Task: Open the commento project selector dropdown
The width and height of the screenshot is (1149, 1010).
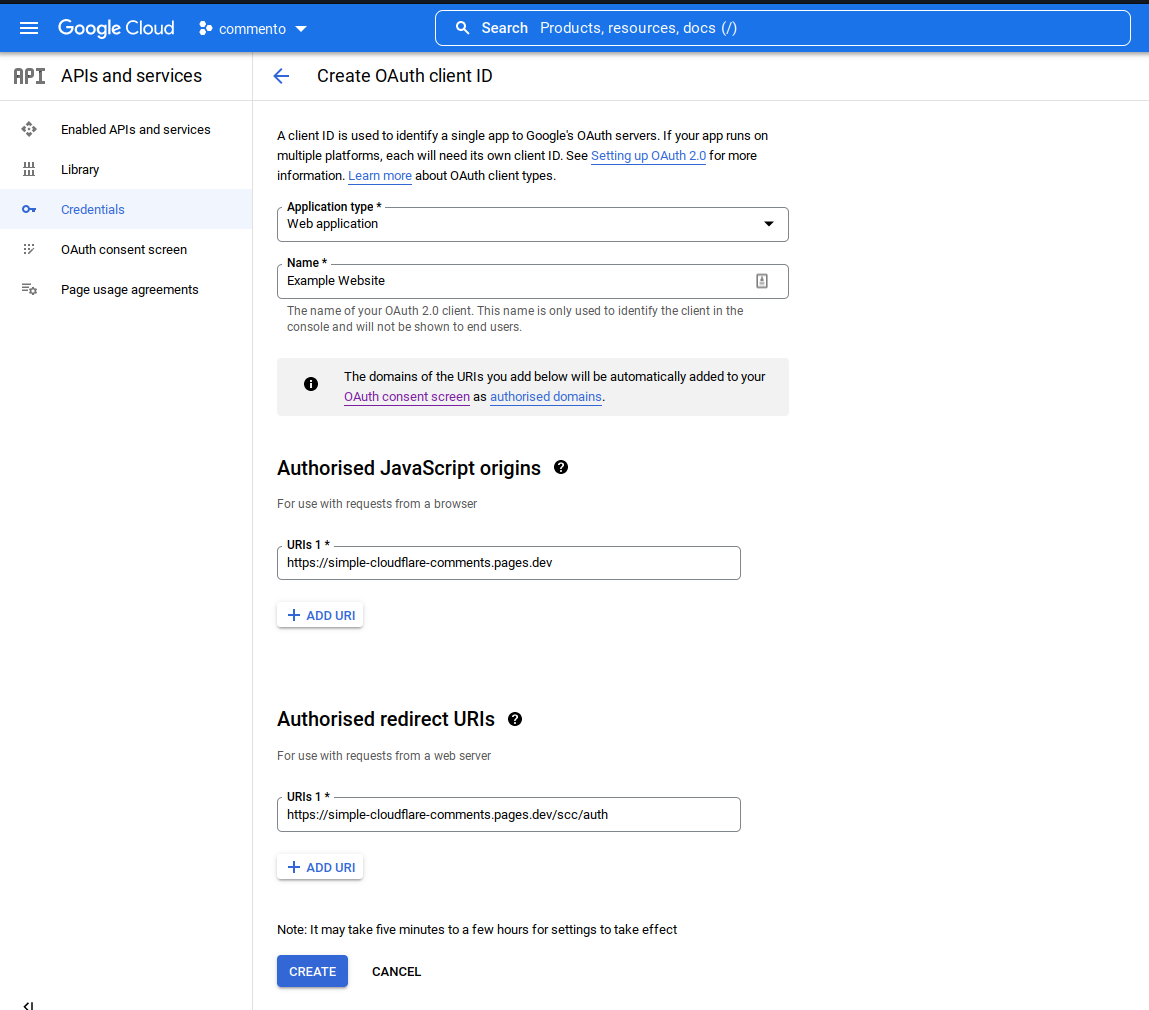Action: coord(251,28)
